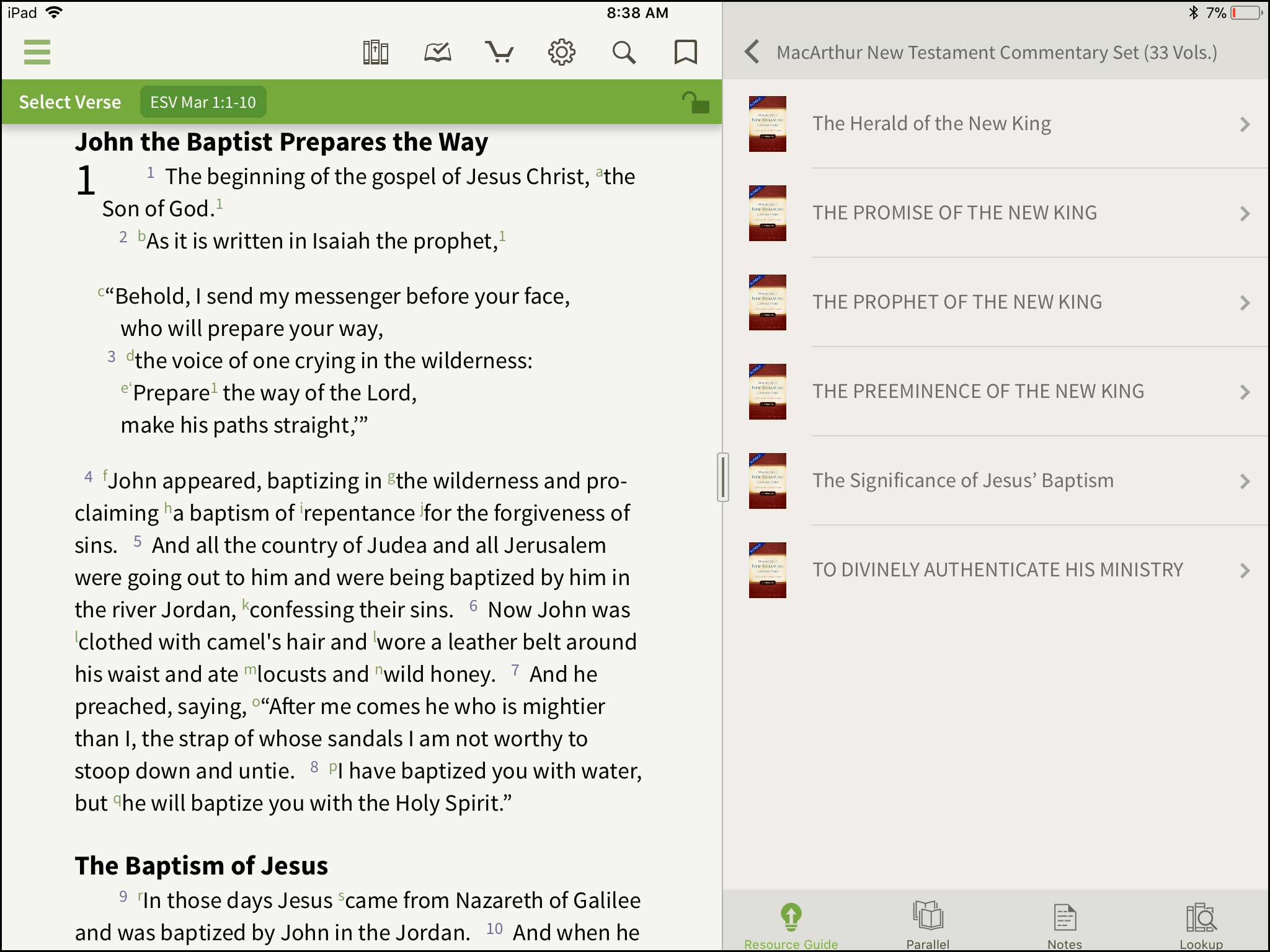The image size is (1270, 952).
Task: Tap heading 'John the Baptist Prepares the Way'
Action: tap(282, 143)
